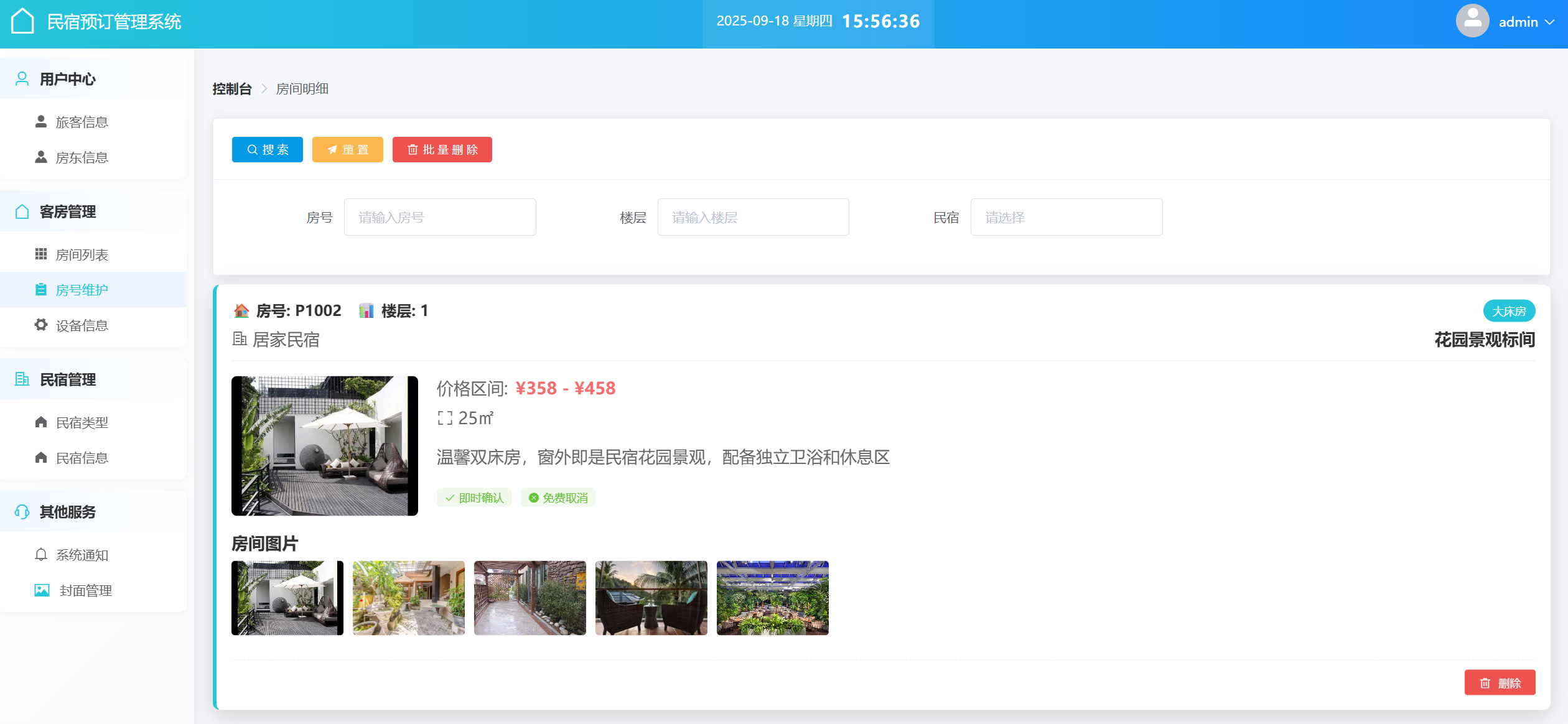This screenshot has width=1568, height=724.
Task: Collapse the 客房管理 menu group
Action: [x=93, y=211]
